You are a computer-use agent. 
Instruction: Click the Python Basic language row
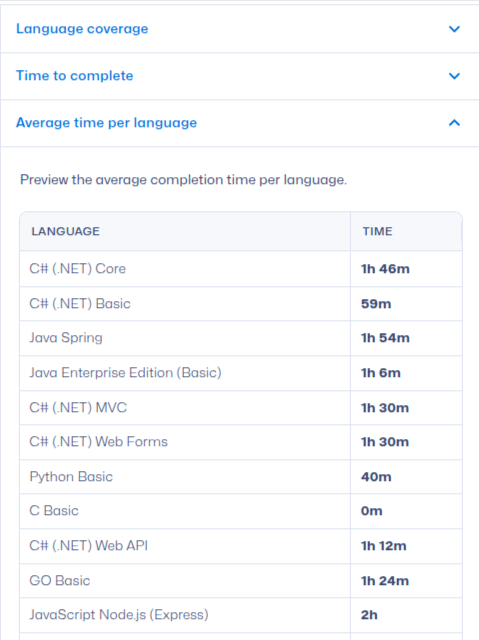tap(241, 477)
